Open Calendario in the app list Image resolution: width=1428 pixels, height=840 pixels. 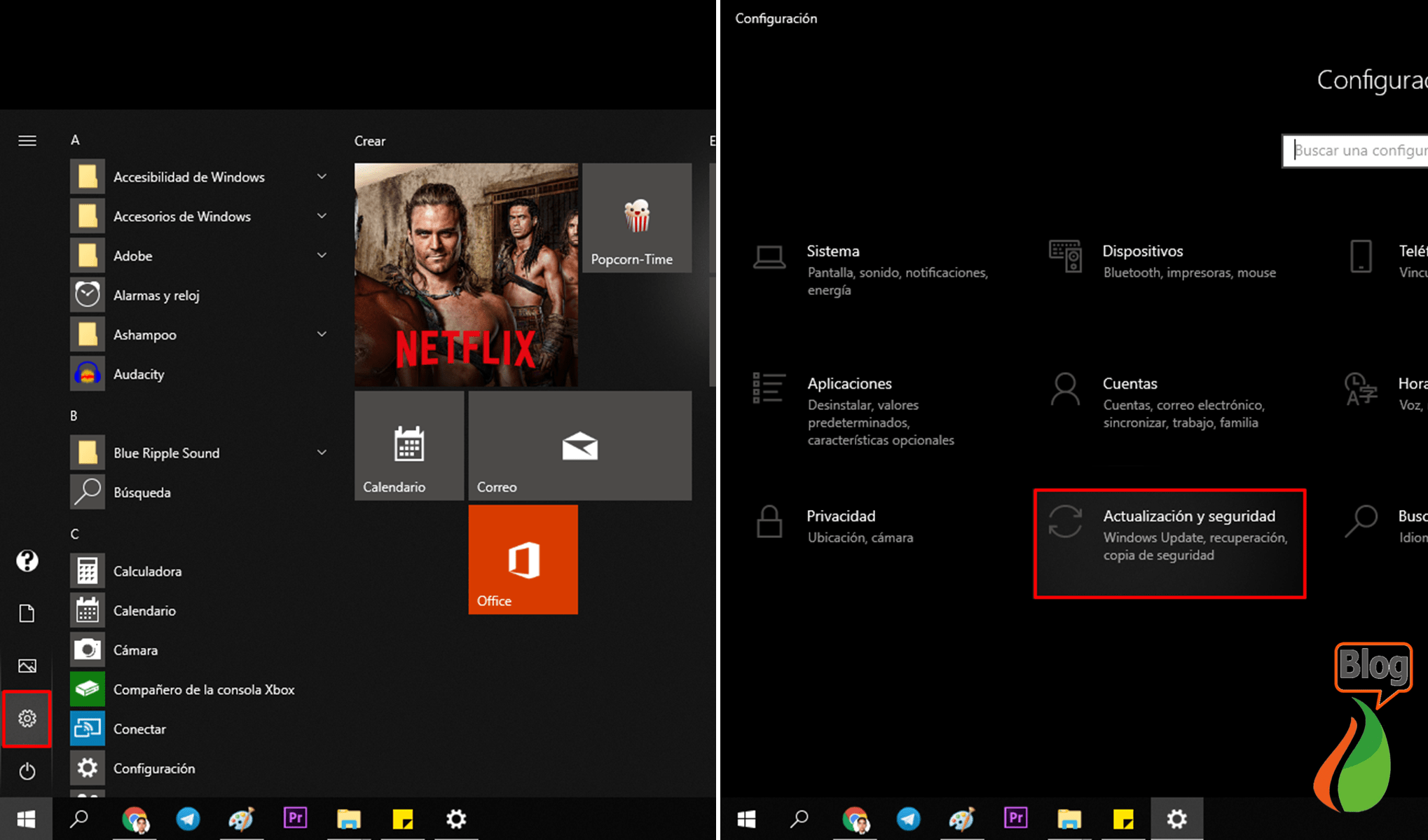(200, 611)
